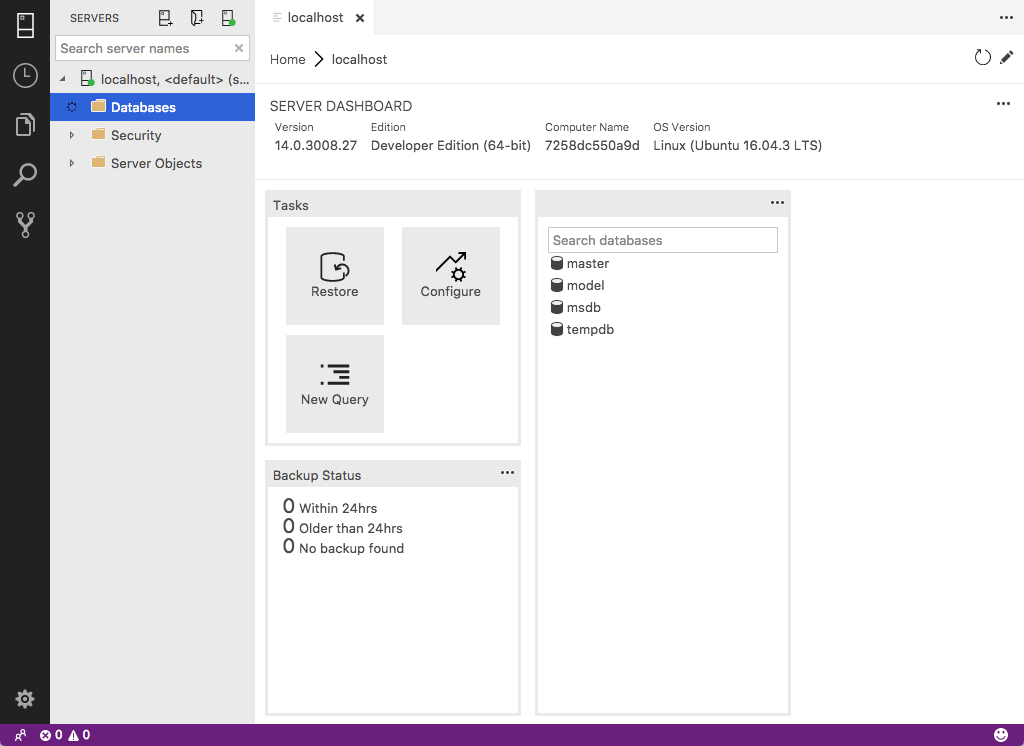Create a new server group
Image resolution: width=1024 pixels, height=746 pixels.
(196, 17)
